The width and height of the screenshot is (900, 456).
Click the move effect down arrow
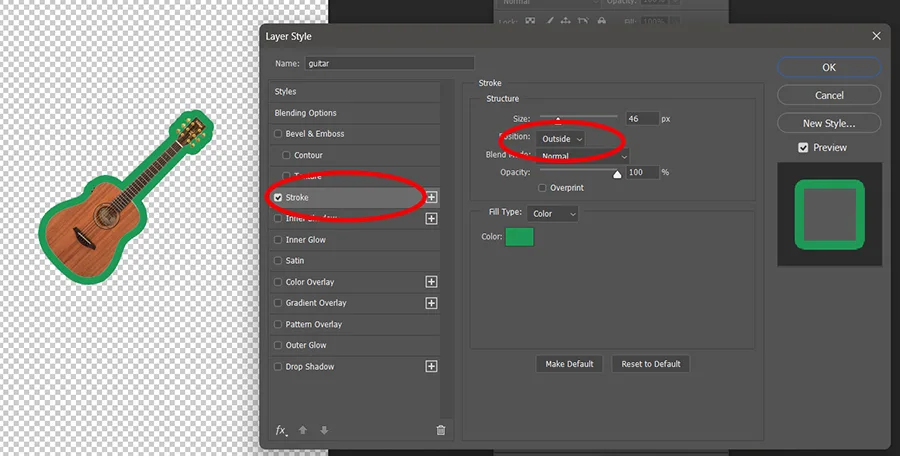coord(324,431)
